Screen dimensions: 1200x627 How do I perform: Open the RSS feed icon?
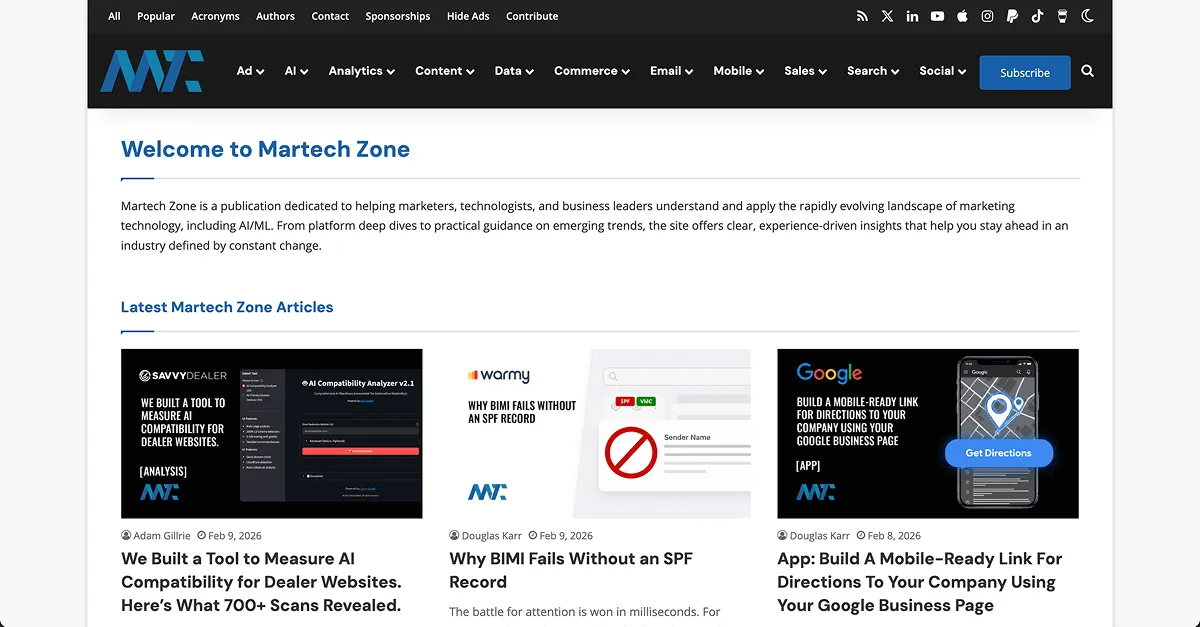(863, 16)
